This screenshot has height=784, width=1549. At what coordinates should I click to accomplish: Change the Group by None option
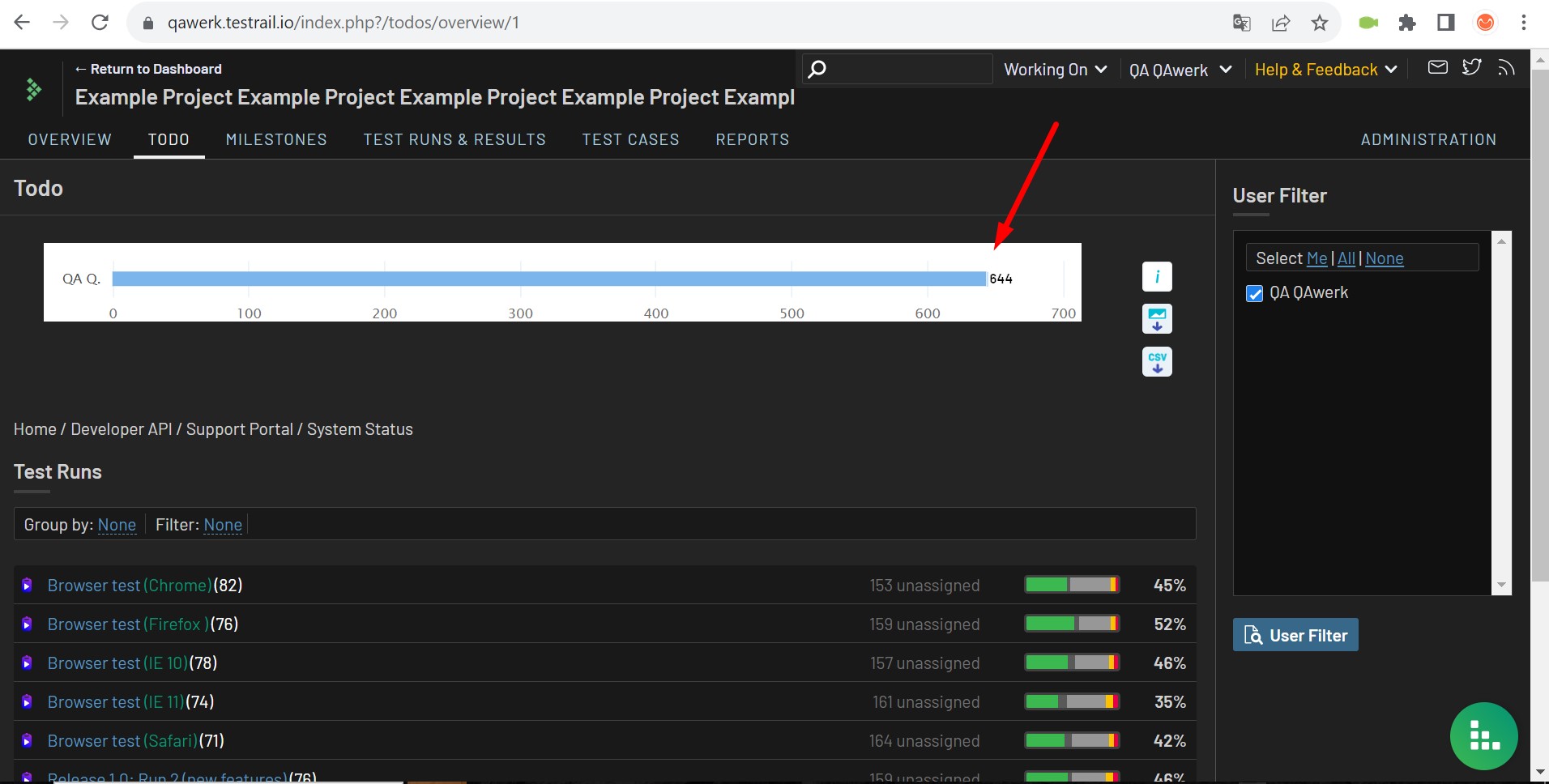(117, 525)
